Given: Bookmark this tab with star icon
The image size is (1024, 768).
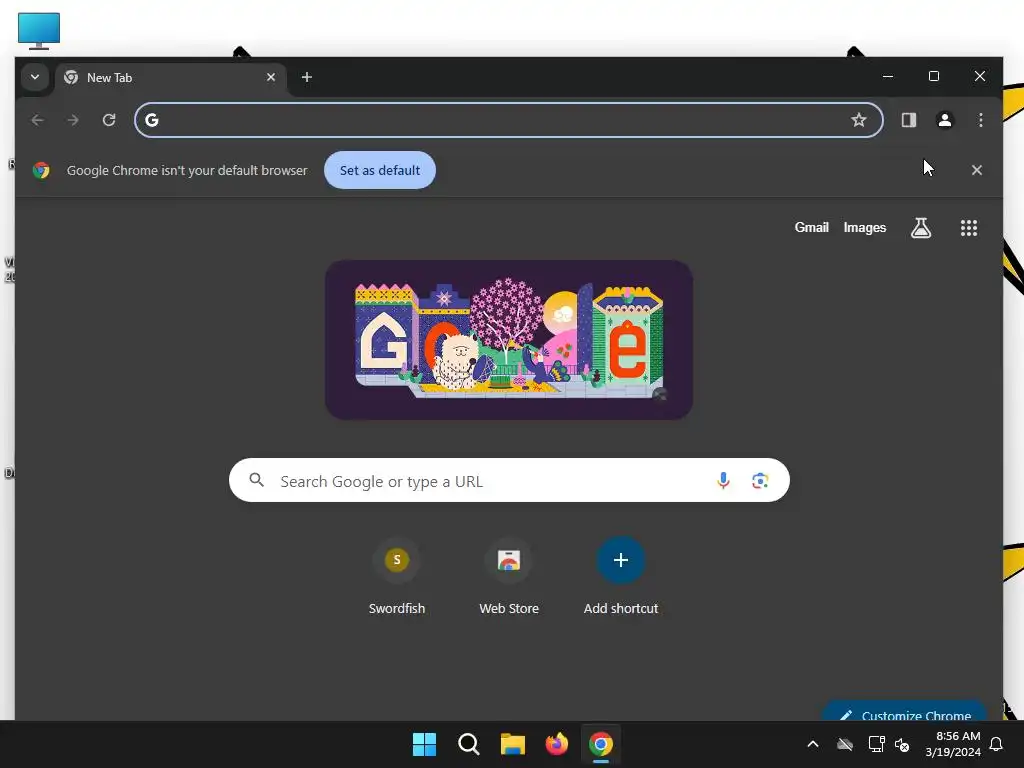Looking at the screenshot, I should point(859,120).
